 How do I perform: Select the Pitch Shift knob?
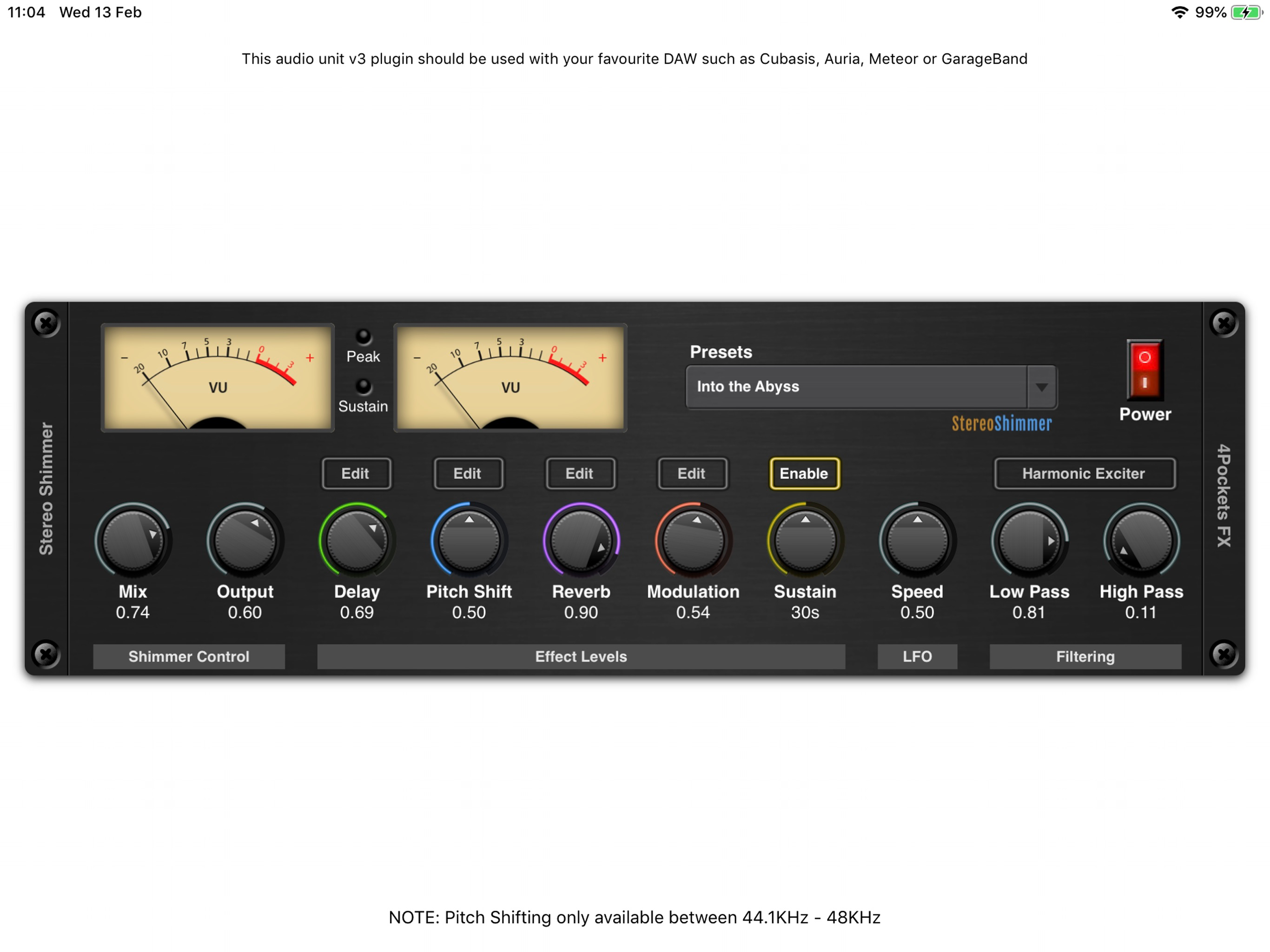click(469, 540)
